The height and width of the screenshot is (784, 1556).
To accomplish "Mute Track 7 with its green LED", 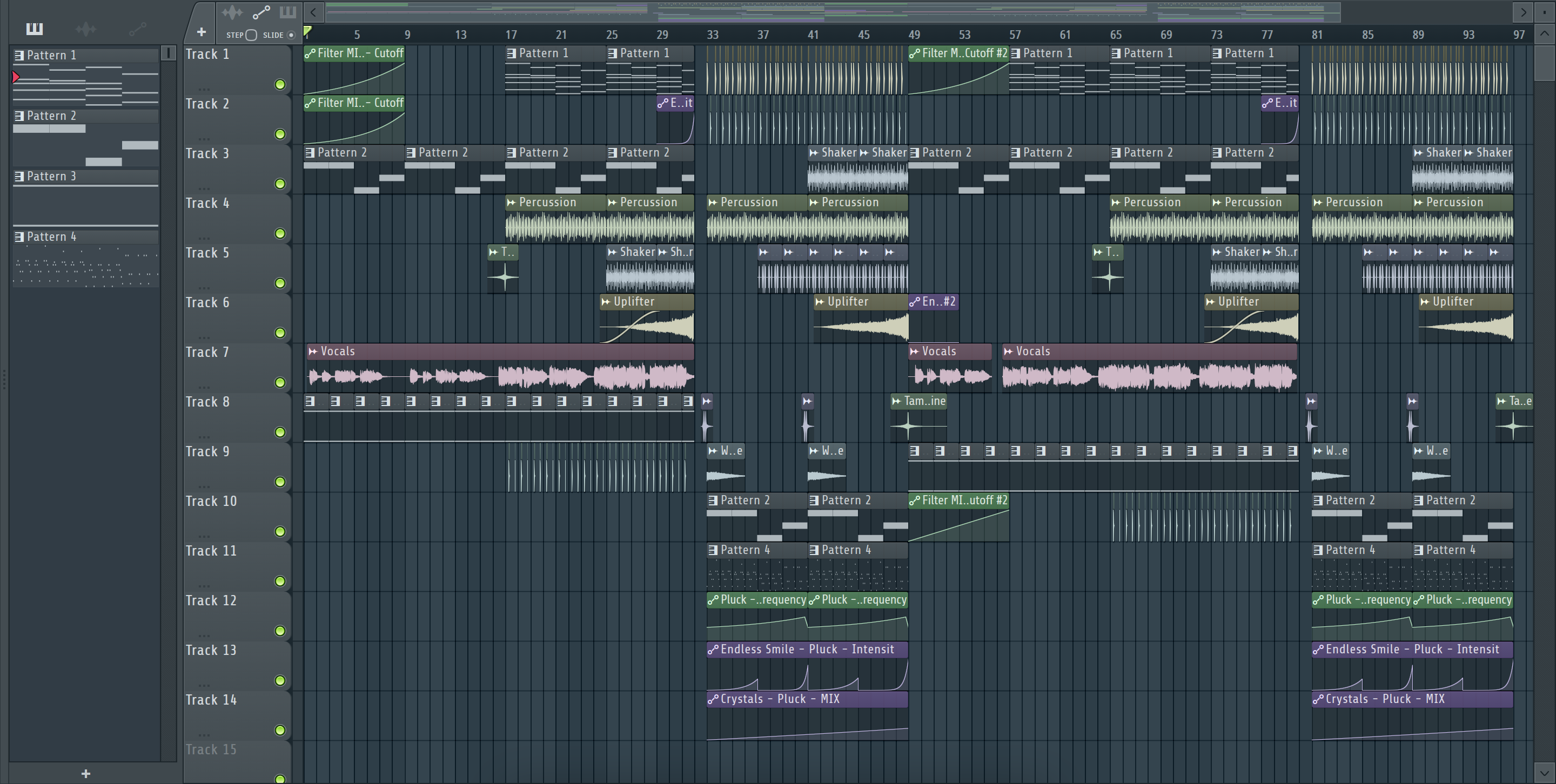I will click(x=280, y=383).
